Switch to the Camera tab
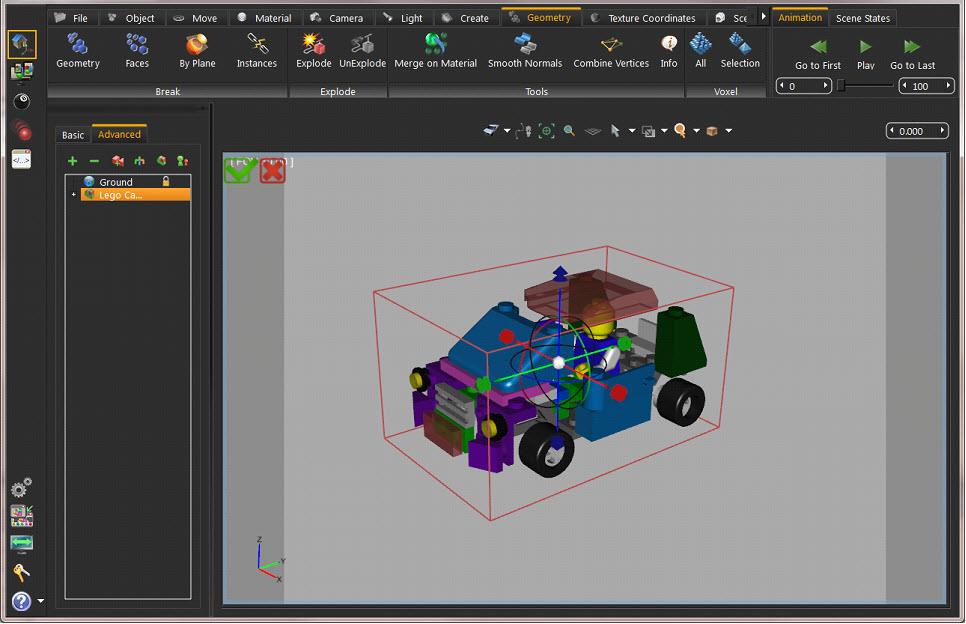Screen dimensions: 966x624 point(337,18)
